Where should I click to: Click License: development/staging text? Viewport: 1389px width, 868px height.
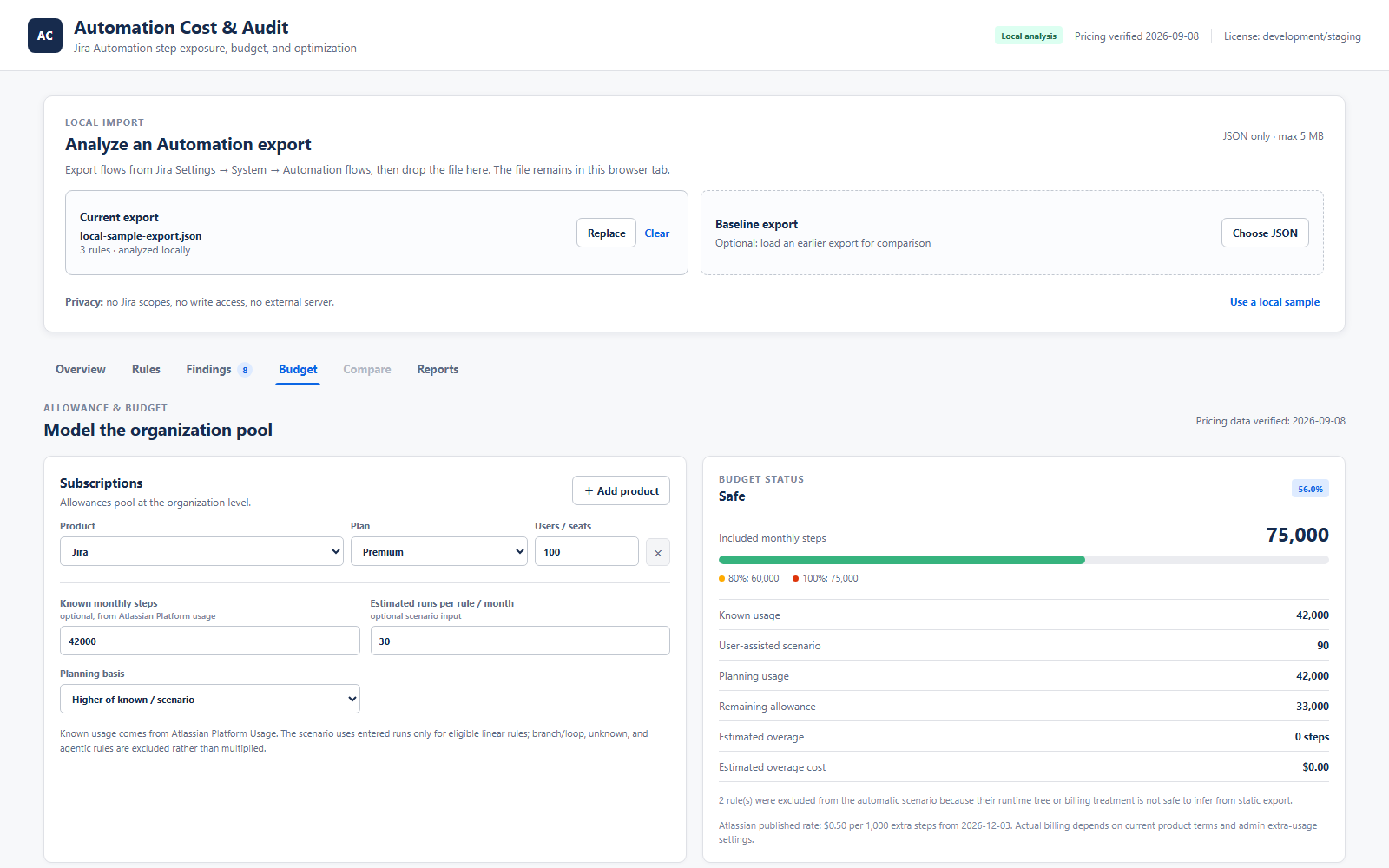pos(1293,36)
